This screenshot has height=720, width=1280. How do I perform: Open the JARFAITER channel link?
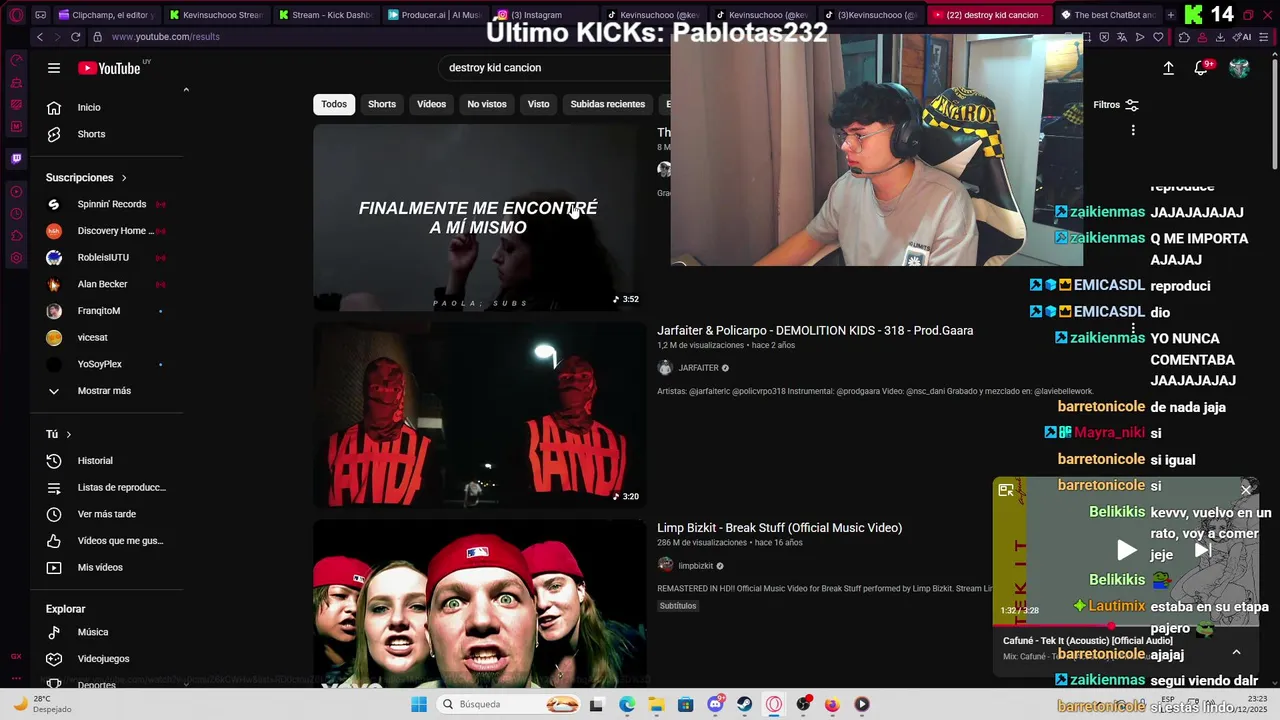coord(698,368)
